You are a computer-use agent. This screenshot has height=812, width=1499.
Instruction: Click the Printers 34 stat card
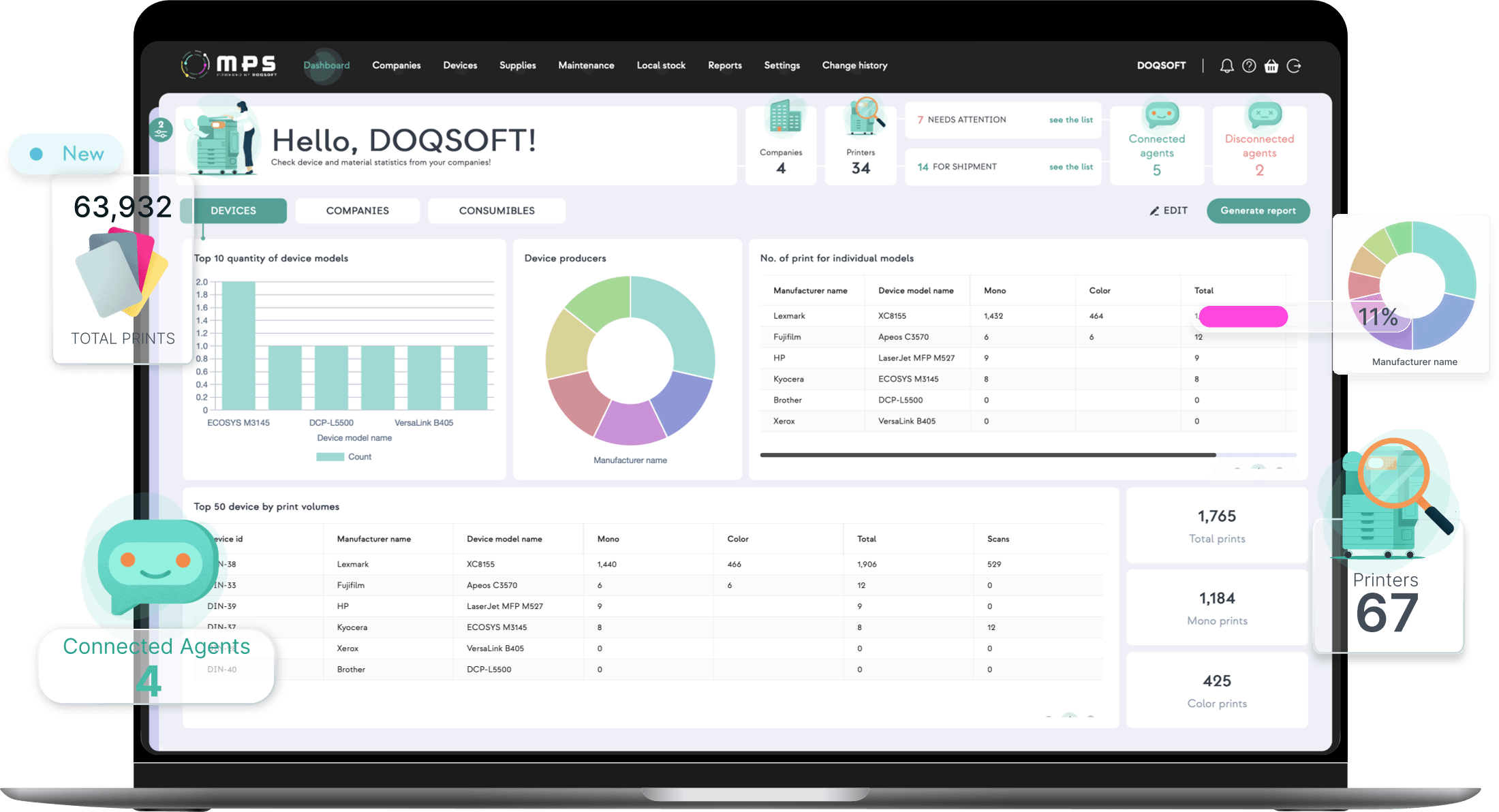tap(861, 146)
